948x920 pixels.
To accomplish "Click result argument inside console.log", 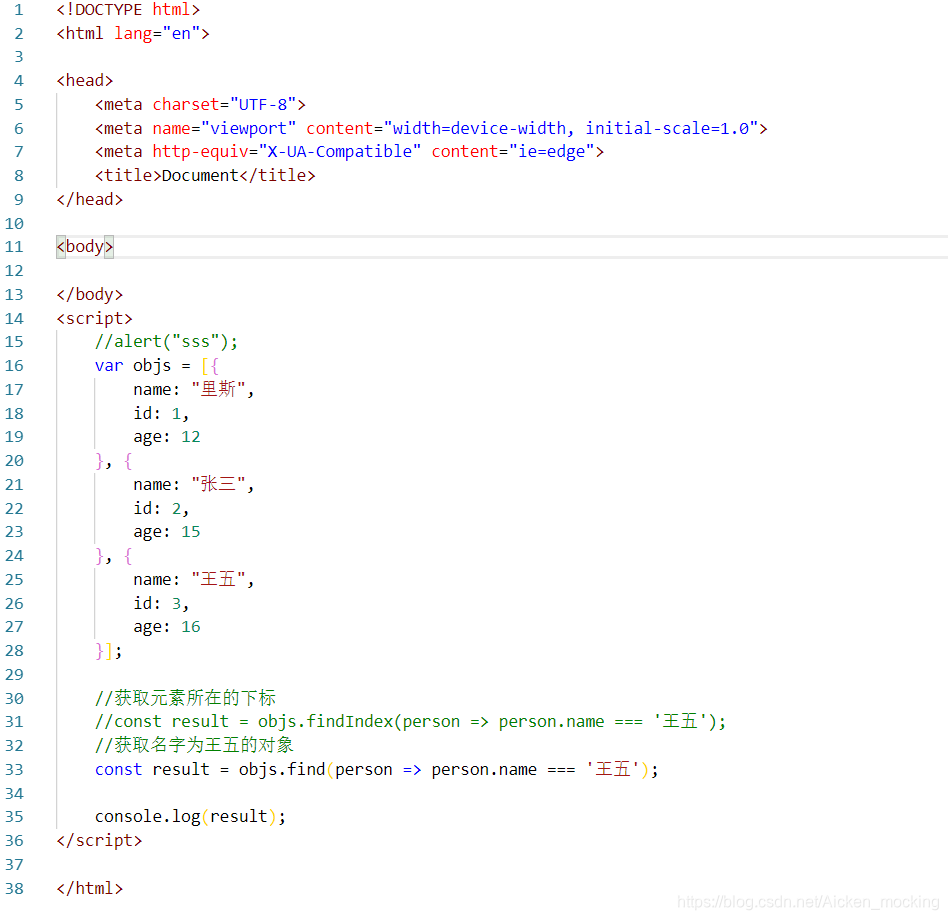I will click(238, 817).
